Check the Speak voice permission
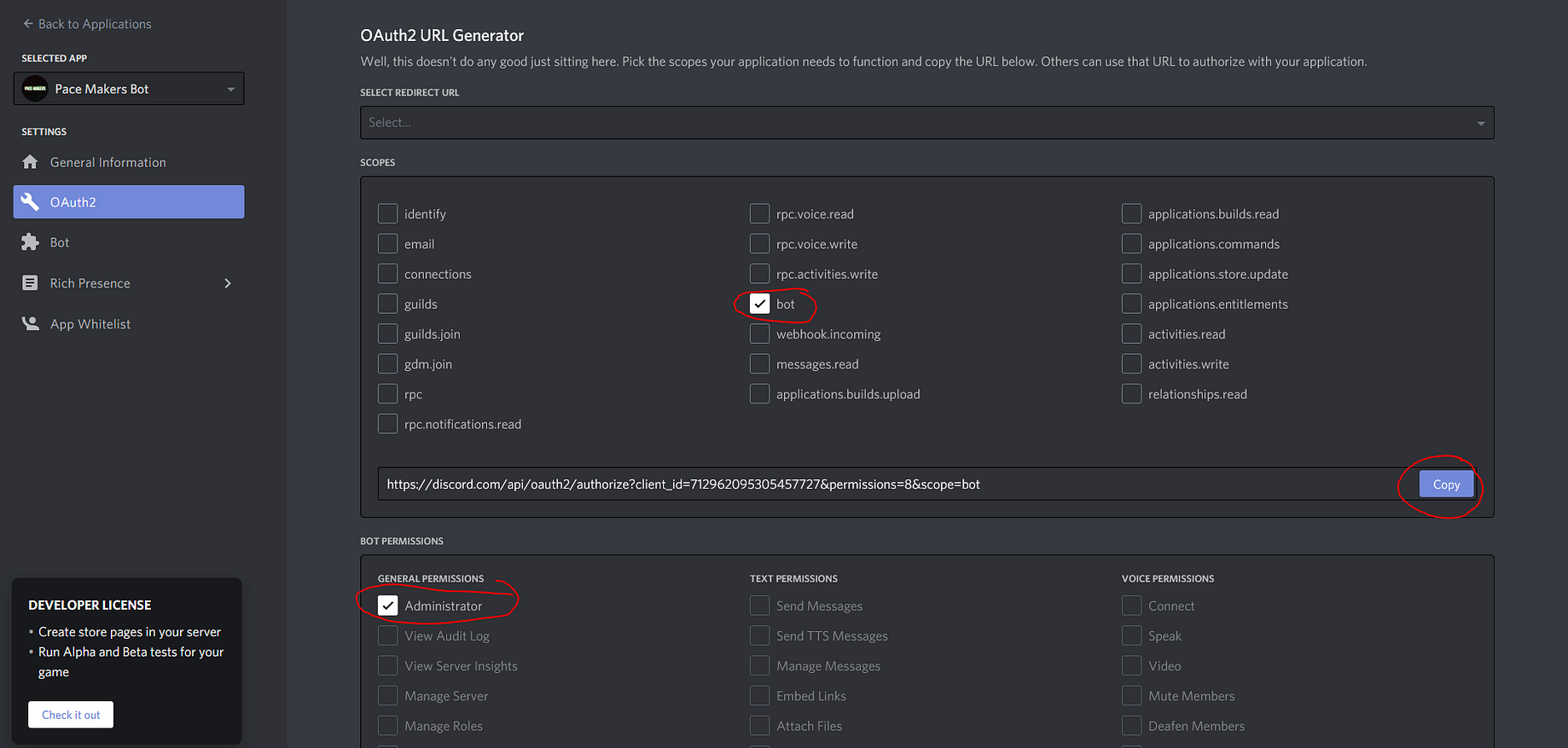This screenshot has width=1568, height=748. click(x=1132, y=635)
